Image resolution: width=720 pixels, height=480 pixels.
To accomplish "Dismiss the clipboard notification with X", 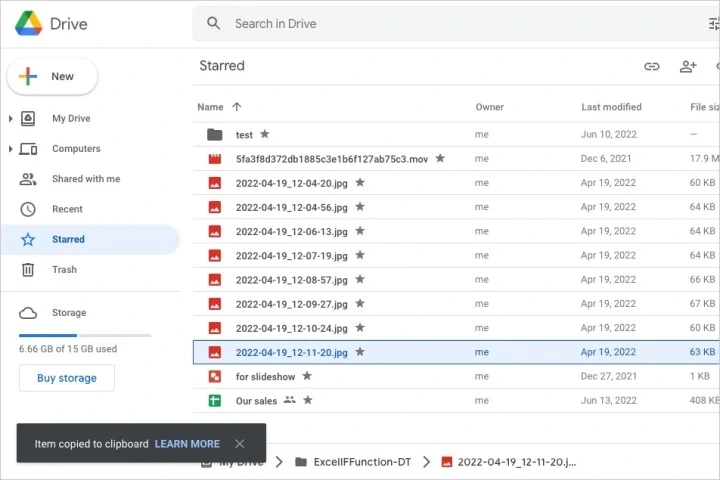I will (x=240, y=444).
